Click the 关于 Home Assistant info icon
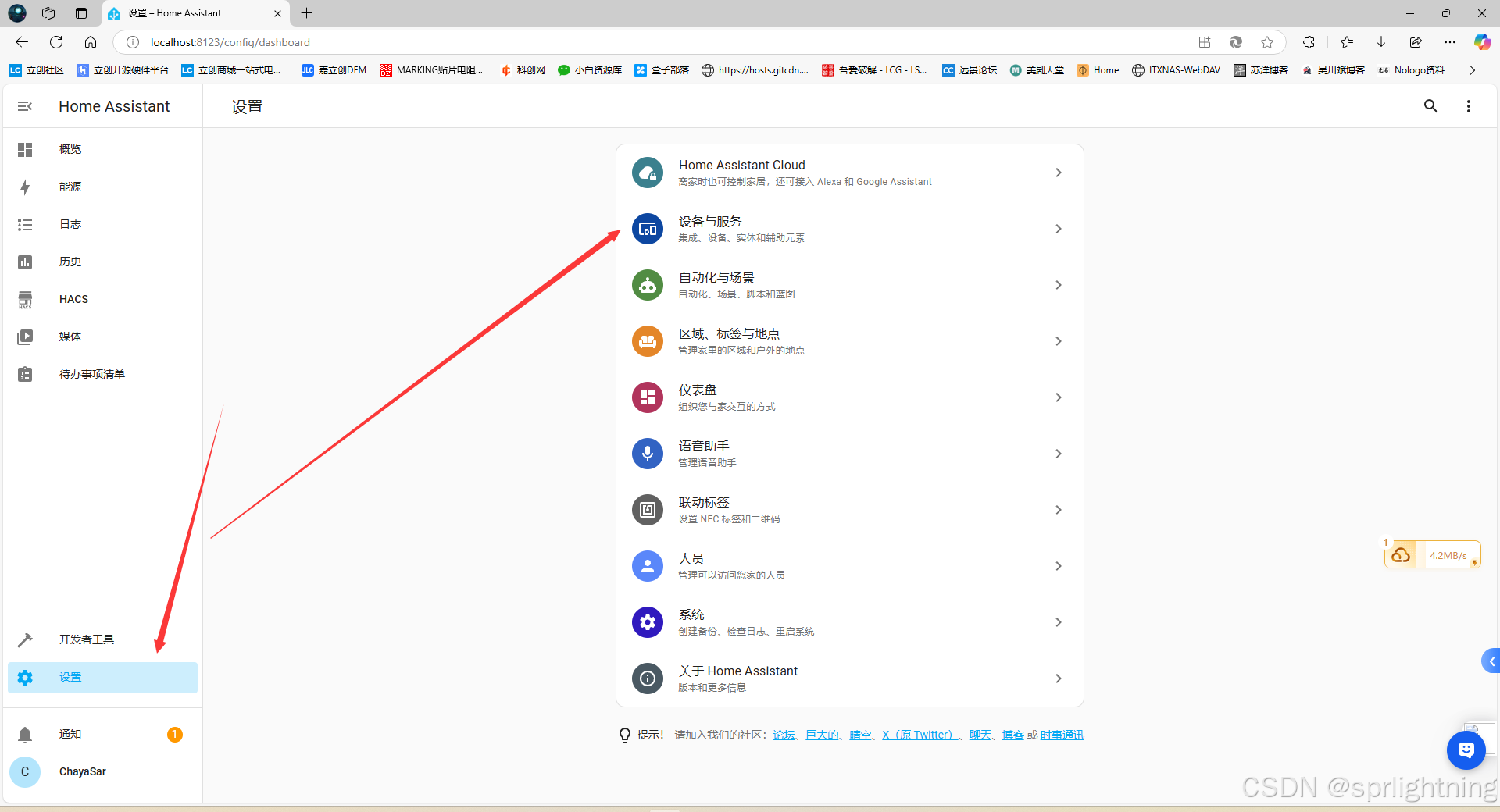 [648, 678]
